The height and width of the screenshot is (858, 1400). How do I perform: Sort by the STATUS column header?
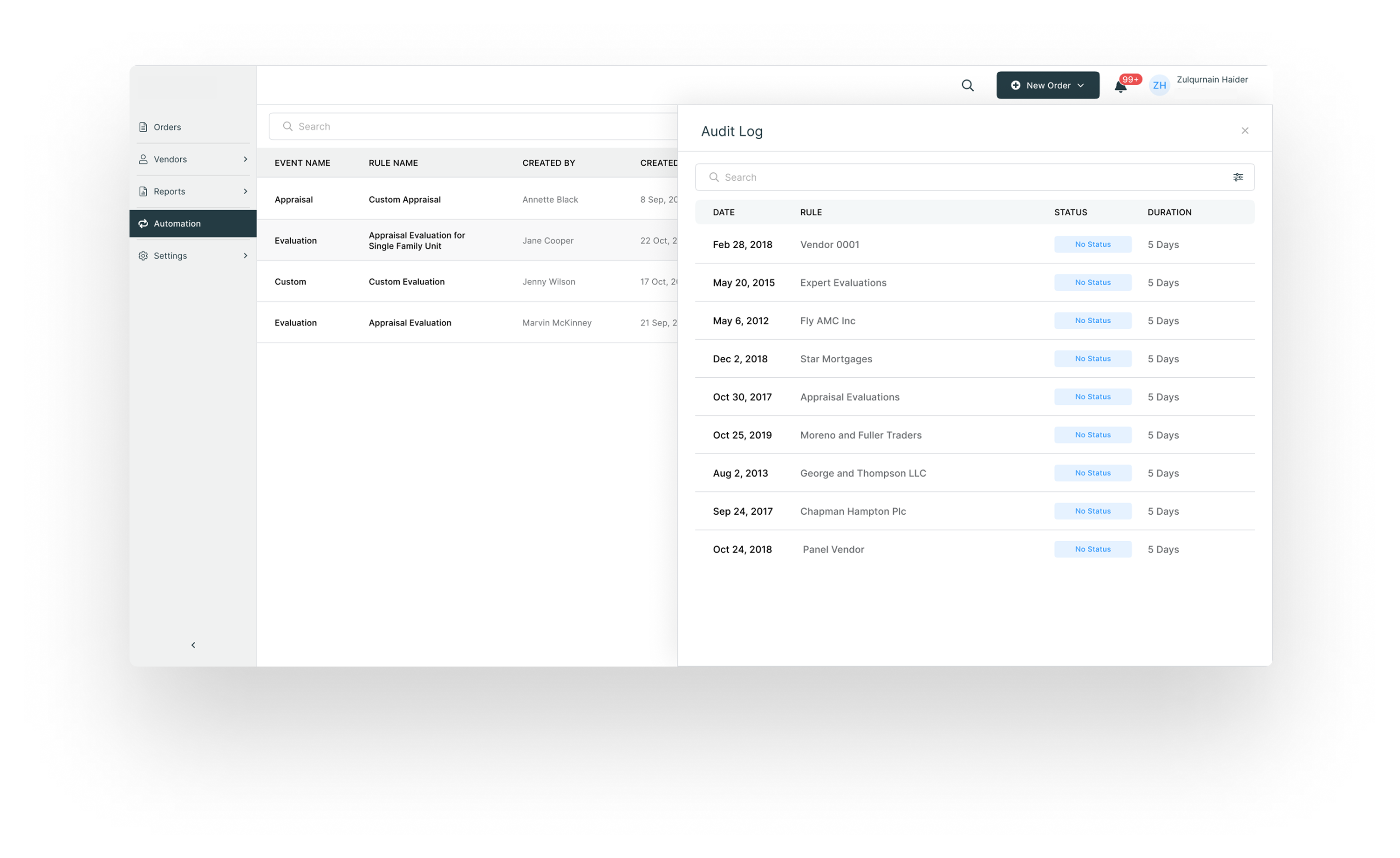coord(1071,212)
